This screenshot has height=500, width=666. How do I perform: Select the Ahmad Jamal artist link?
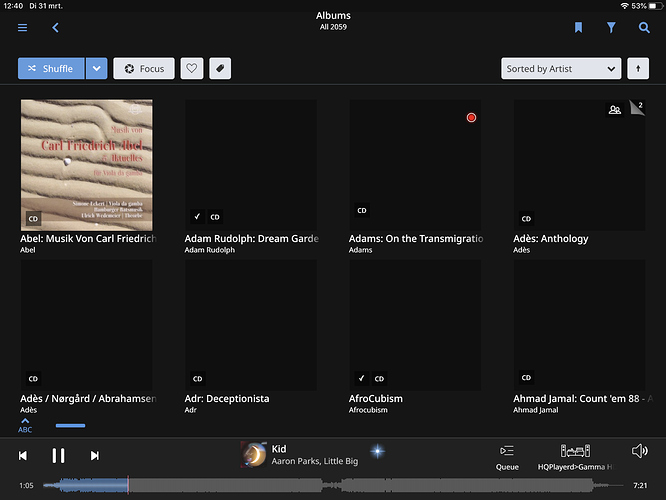pos(536,410)
